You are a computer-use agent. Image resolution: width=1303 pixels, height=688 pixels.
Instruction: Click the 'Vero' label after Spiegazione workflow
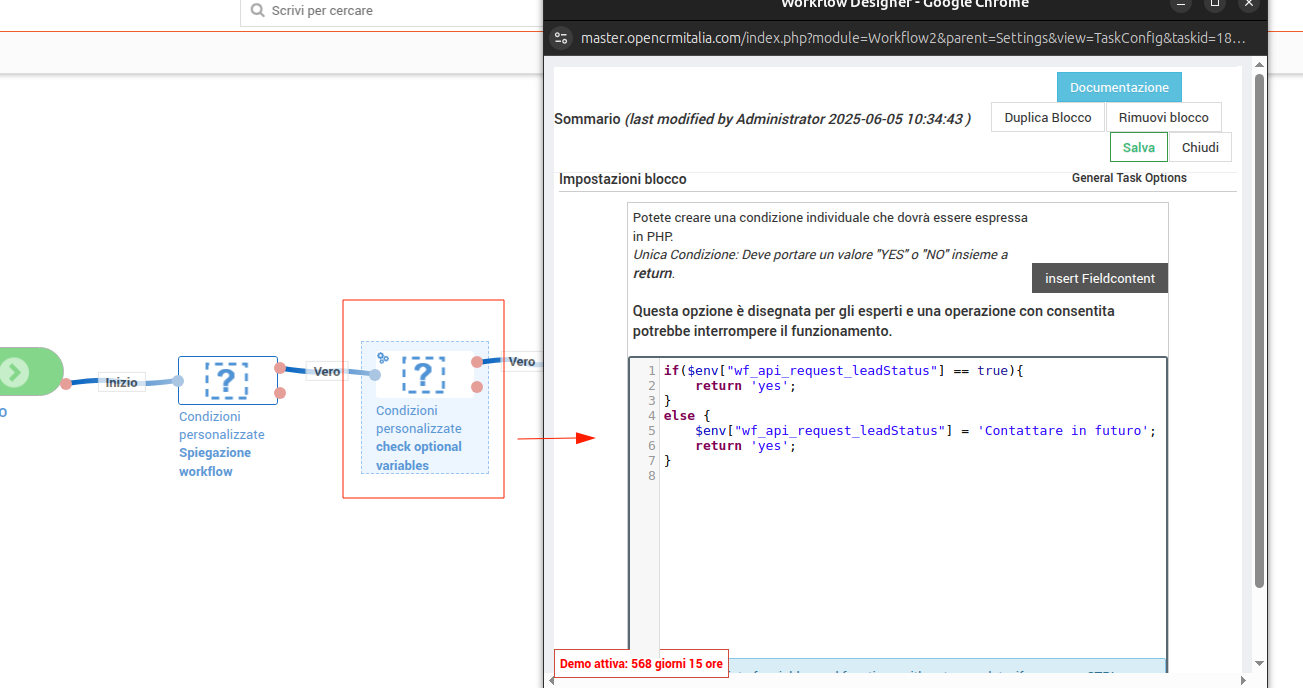tap(327, 371)
